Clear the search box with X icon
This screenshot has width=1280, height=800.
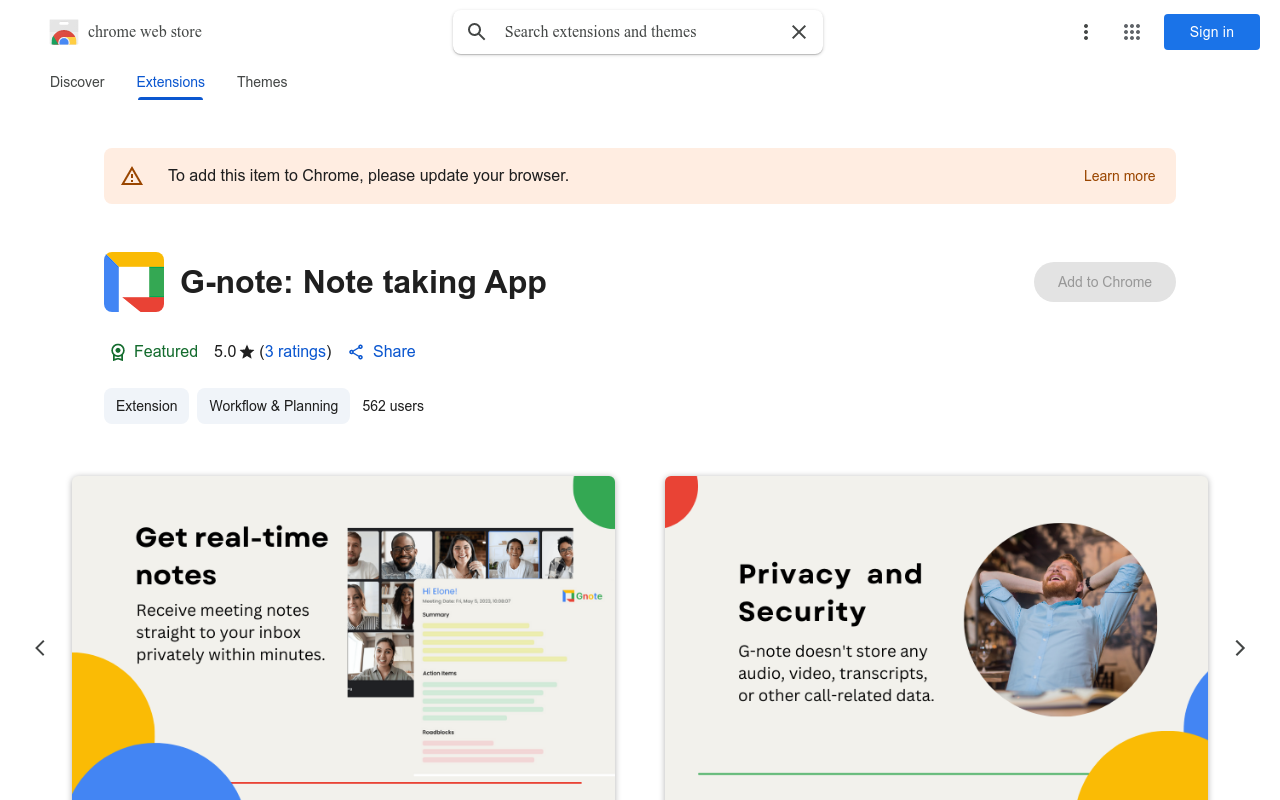pyautogui.click(x=799, y=32)
